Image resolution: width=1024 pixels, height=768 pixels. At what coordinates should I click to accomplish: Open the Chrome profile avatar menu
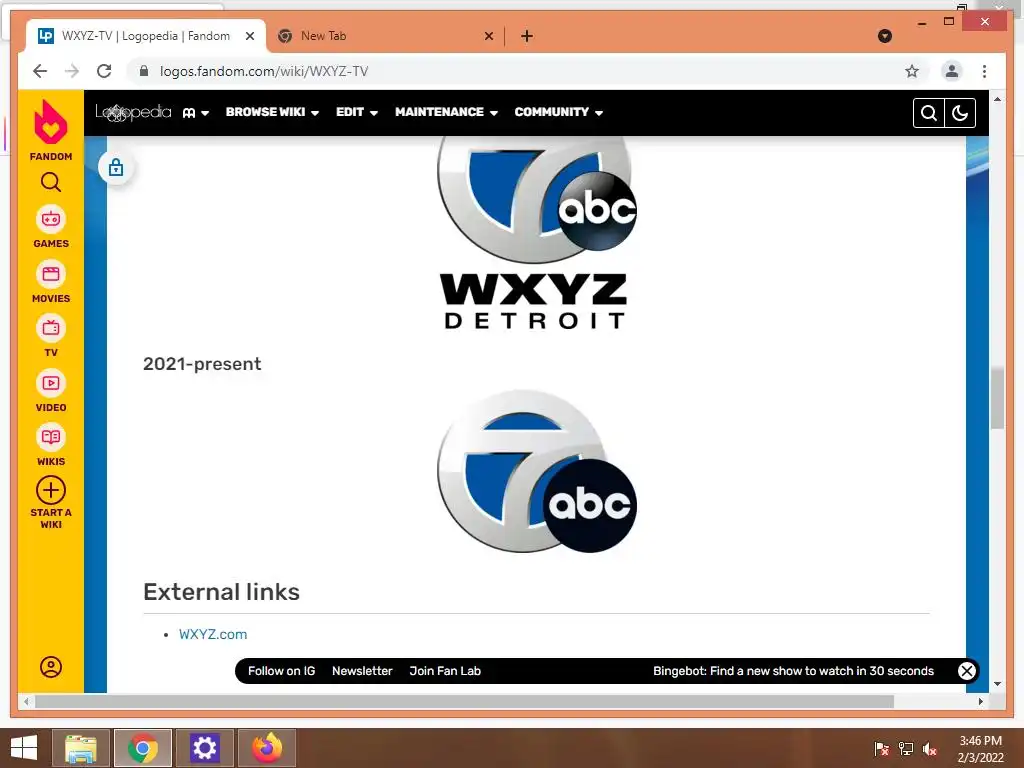(952, 71)
